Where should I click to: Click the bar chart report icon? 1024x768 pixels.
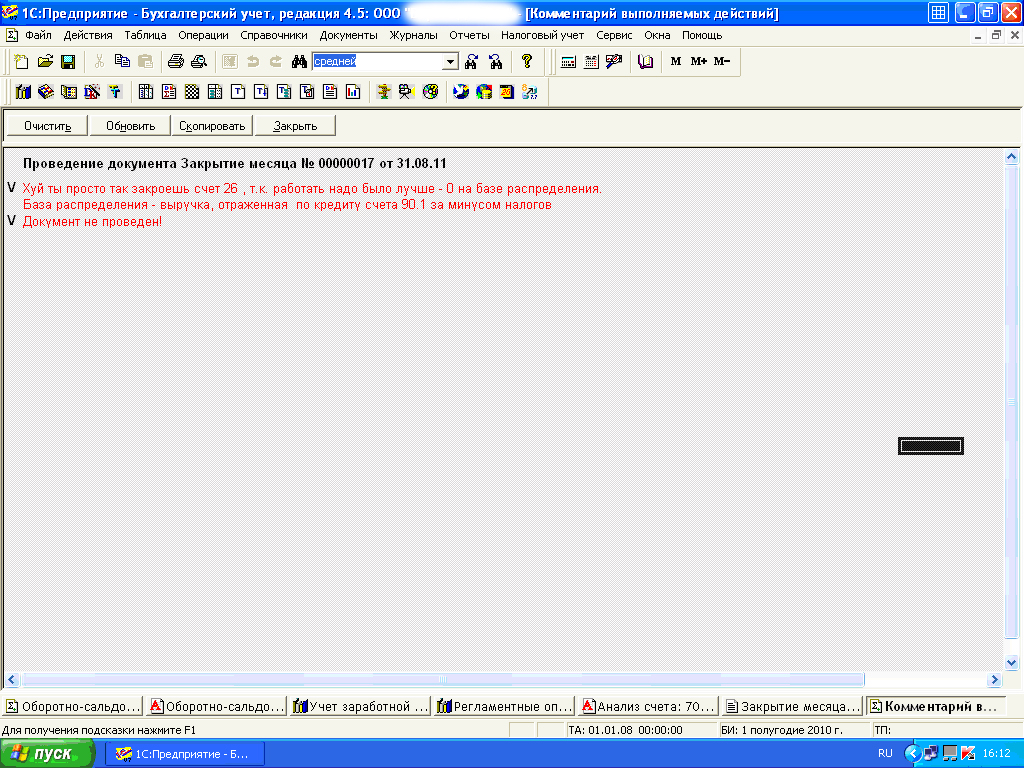pos(353,91)
